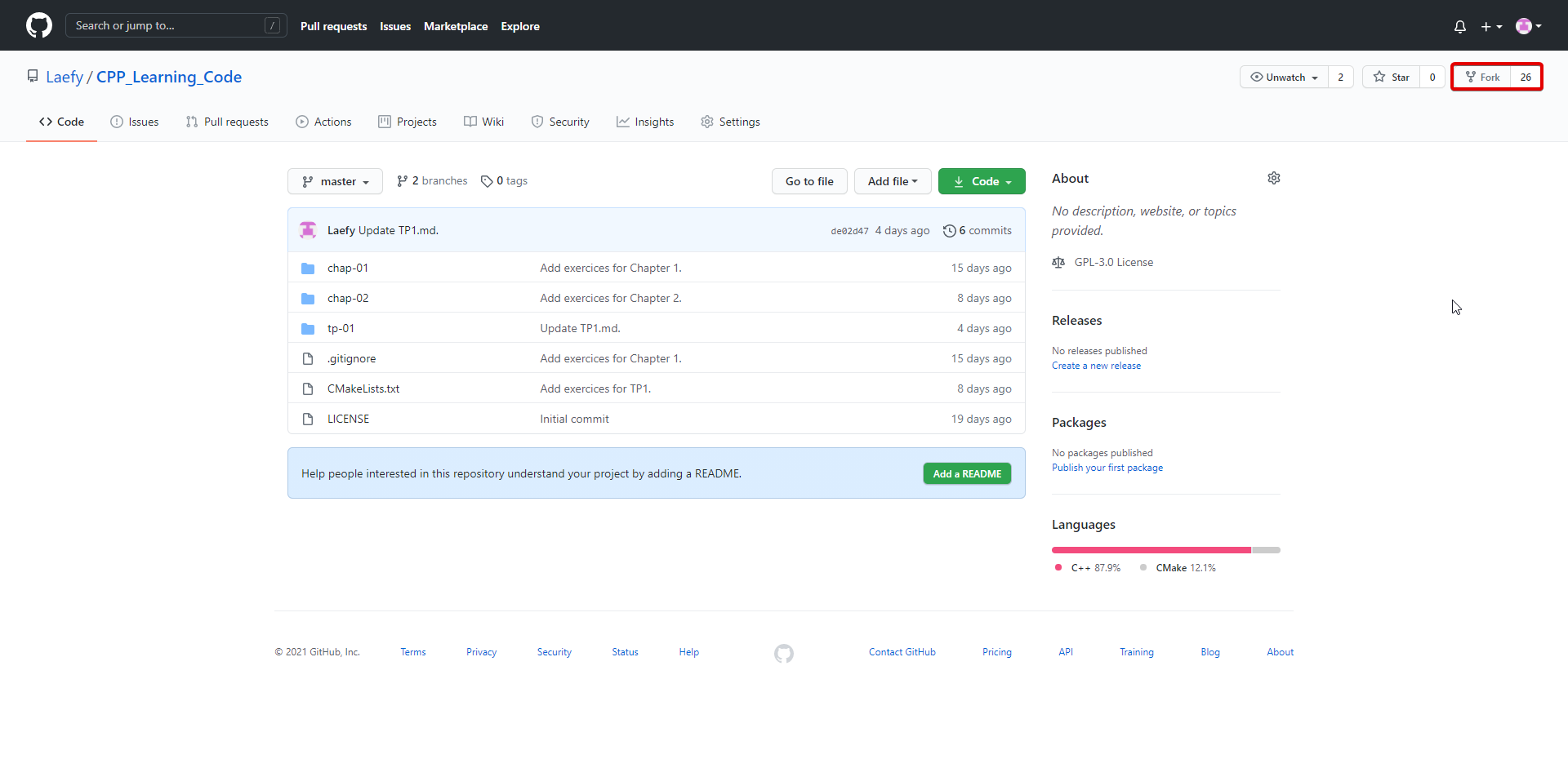Click Publish your first package link
Screen dimensions: 1568x768
click(1107, 468)
